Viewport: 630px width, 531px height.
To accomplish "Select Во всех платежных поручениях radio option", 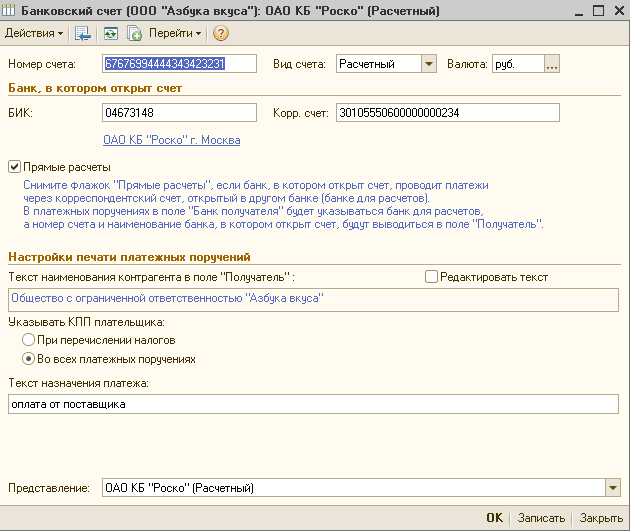I will coord(28,359).
